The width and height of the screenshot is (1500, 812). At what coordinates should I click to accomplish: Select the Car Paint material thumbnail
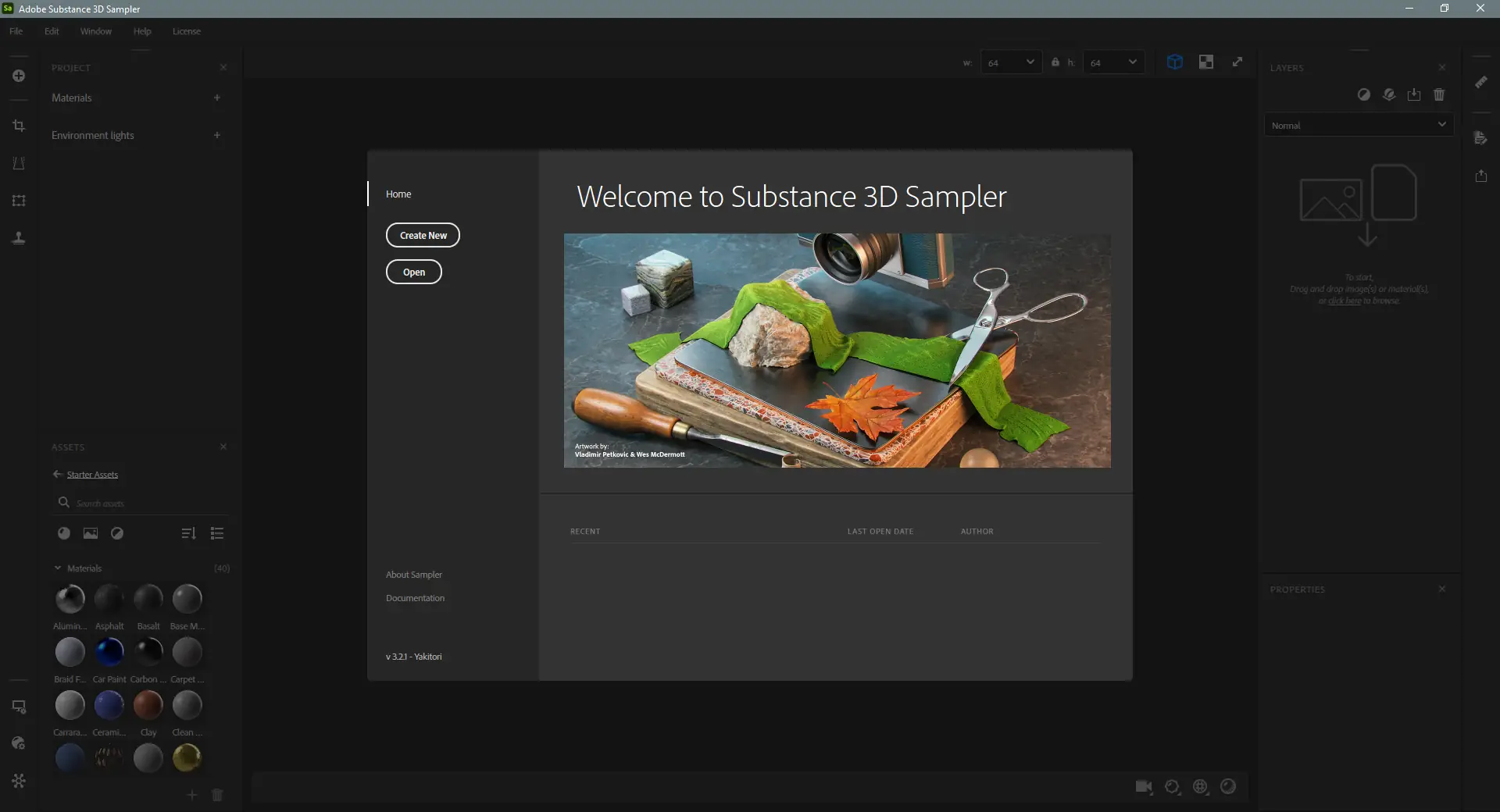pyautogui.click(x=109, y=652)
